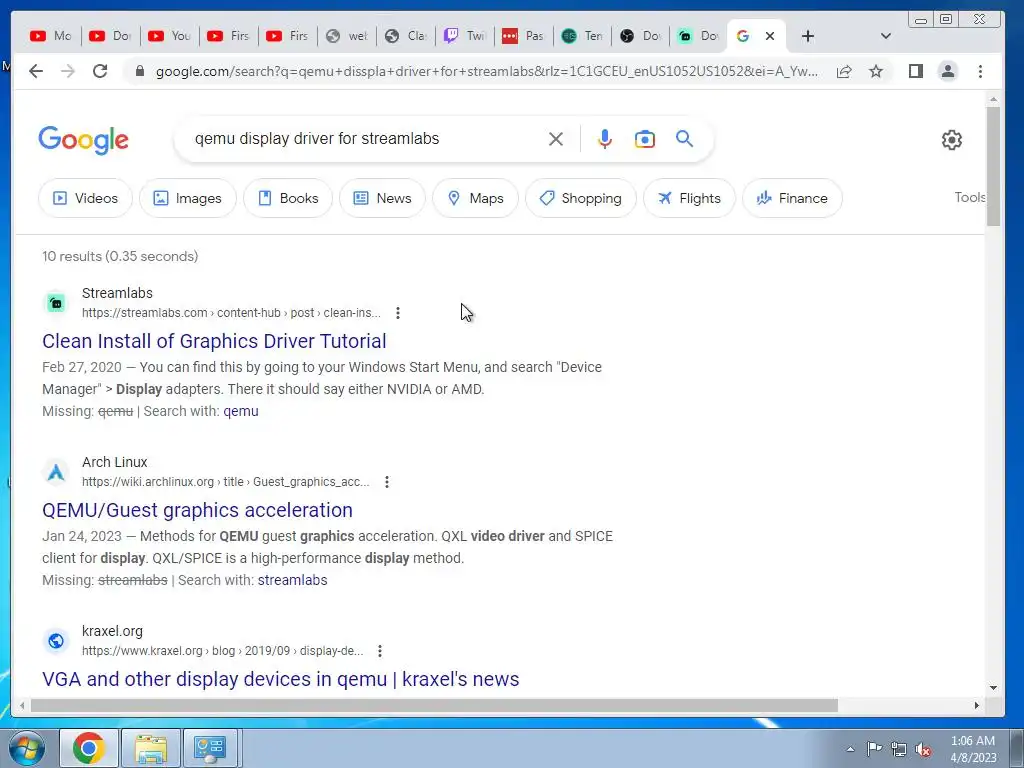Filter results by Books

coord(288,198)
